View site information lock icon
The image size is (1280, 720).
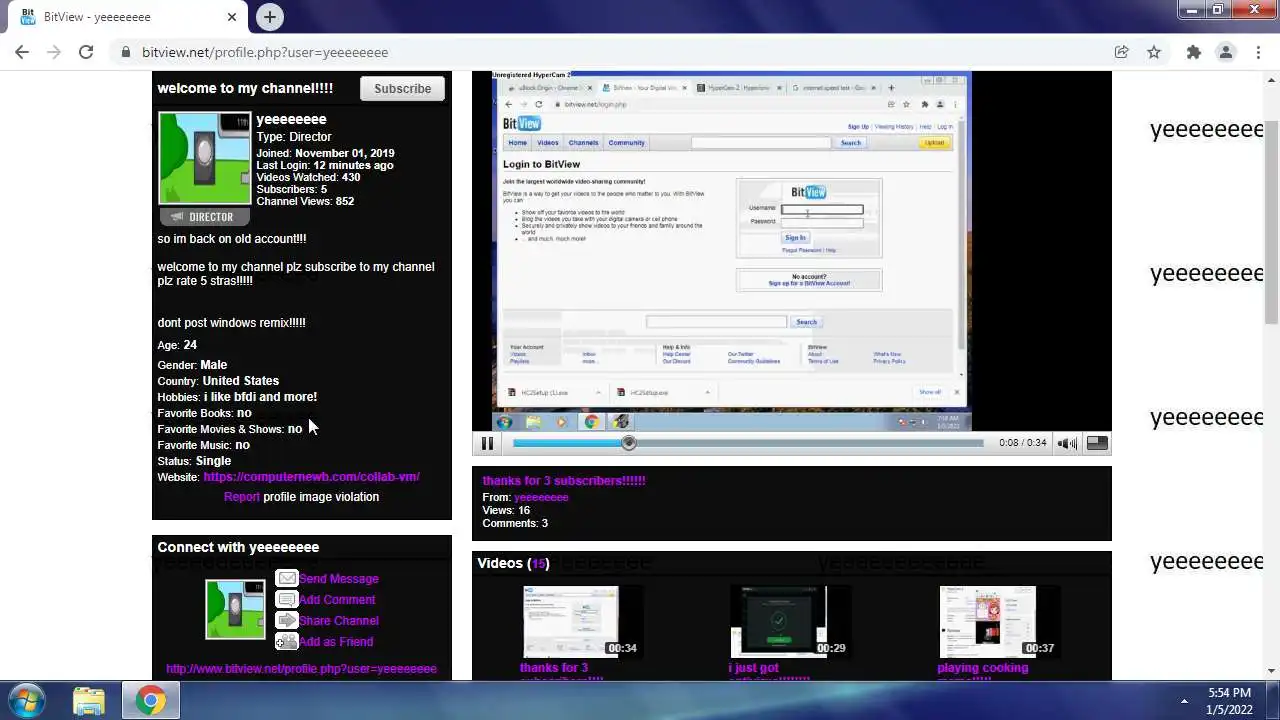125,52
